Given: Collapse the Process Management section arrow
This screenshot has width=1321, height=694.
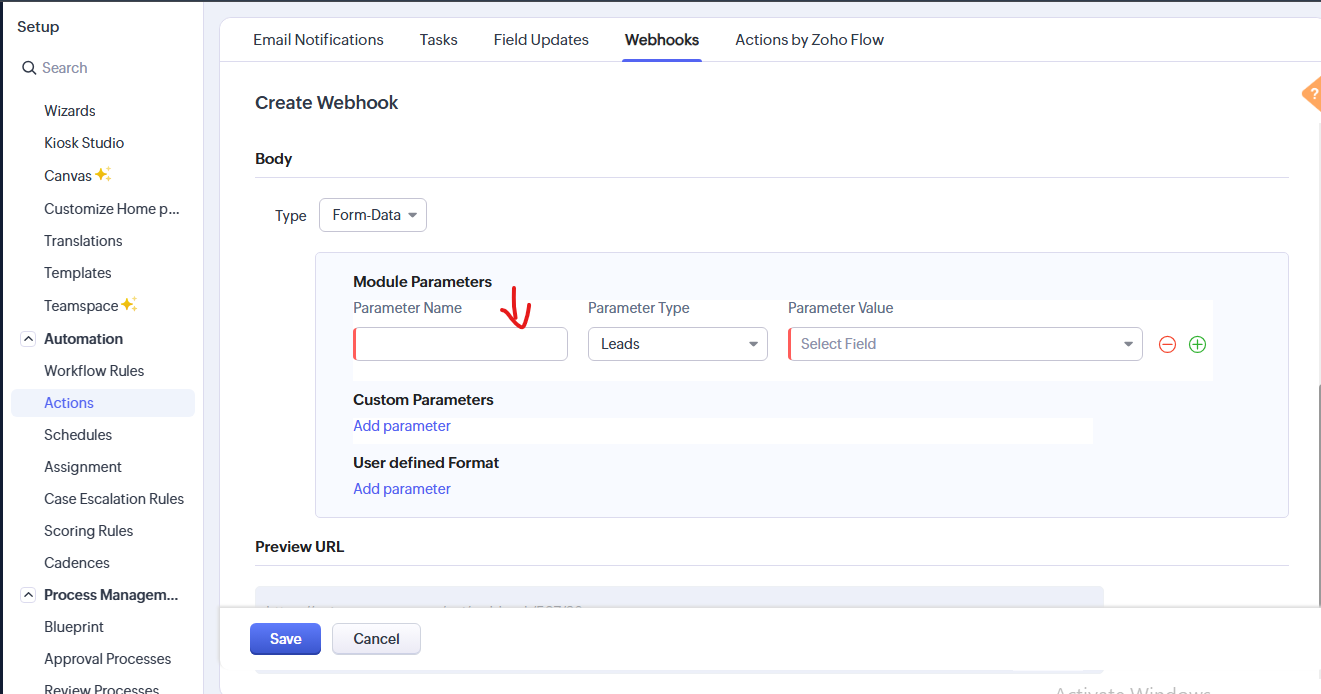Looking at the screenshot, I should (28, 595).
